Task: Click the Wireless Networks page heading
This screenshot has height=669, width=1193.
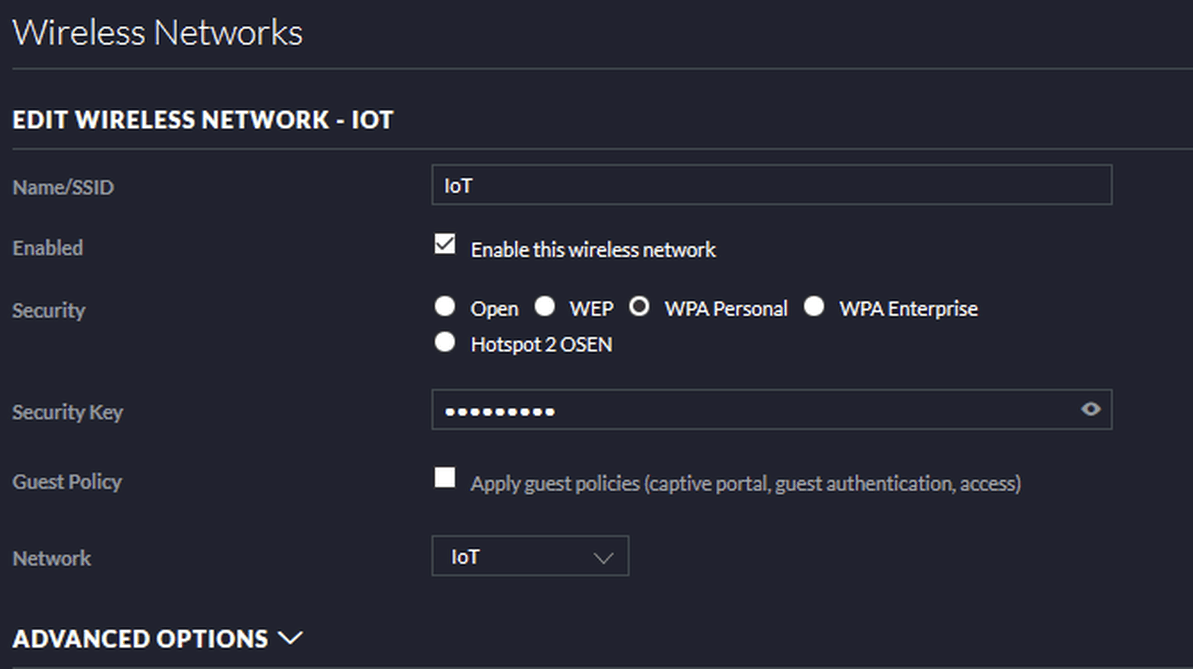Action: pos(157,32)
